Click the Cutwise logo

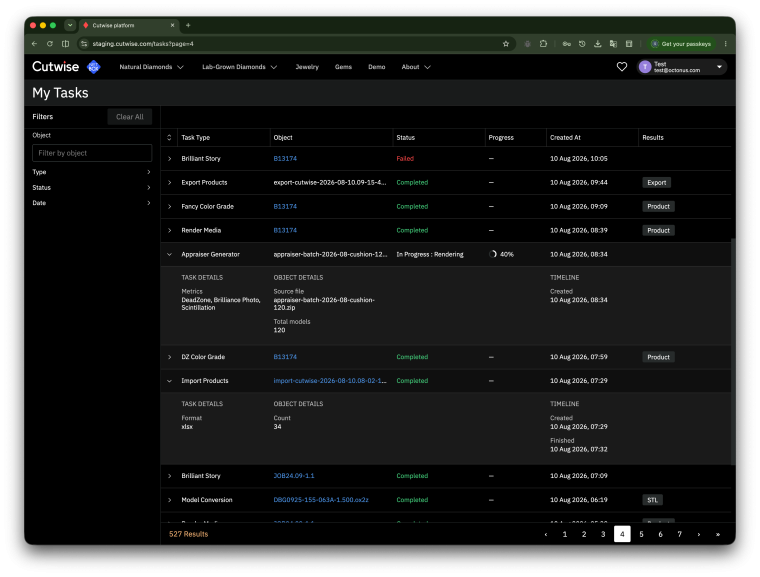(x=55, y=66)
